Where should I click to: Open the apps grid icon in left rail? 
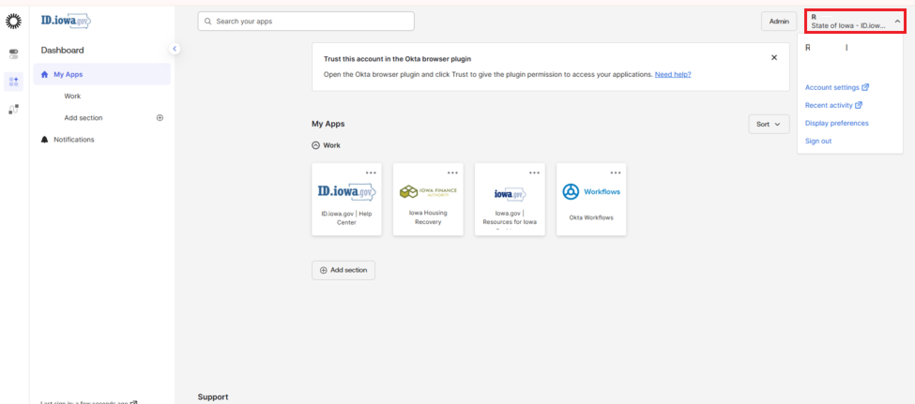13,82
